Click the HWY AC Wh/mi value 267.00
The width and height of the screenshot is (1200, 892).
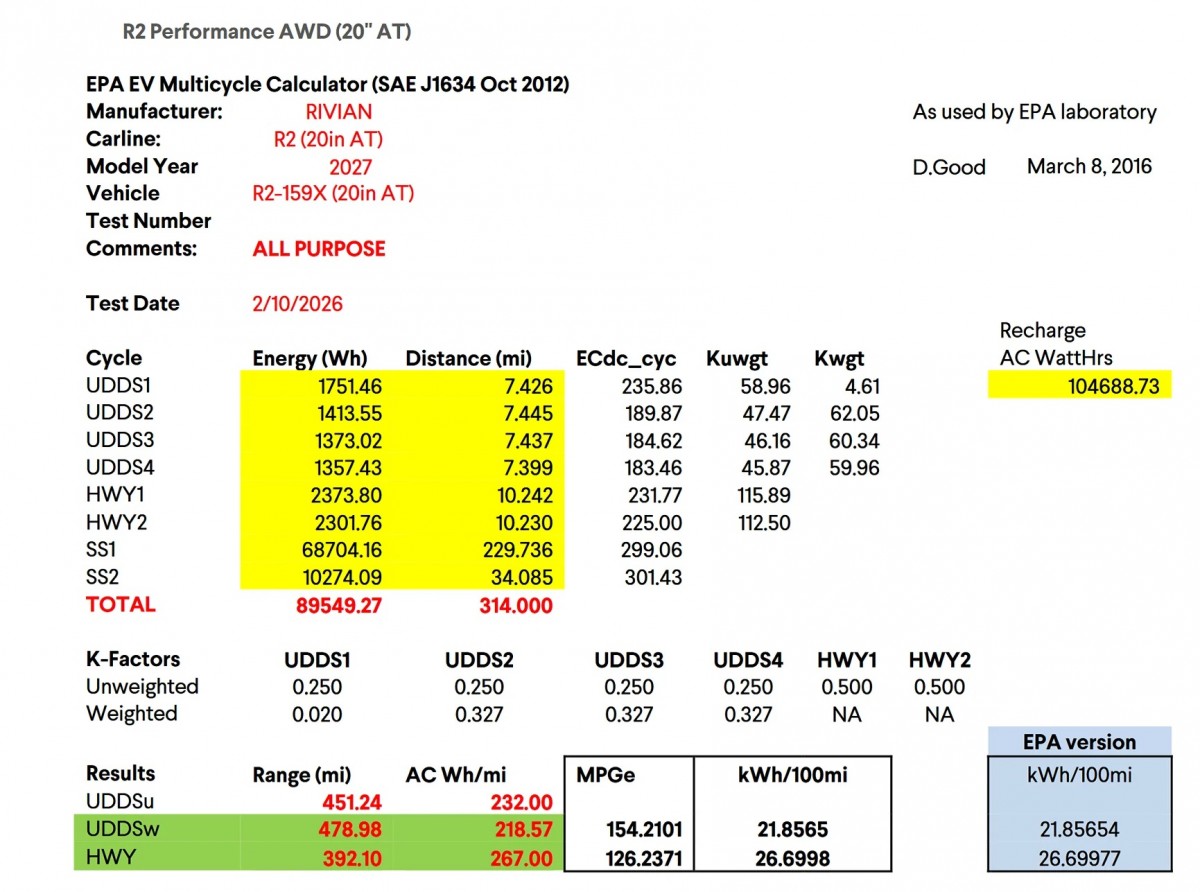[522, 857]
